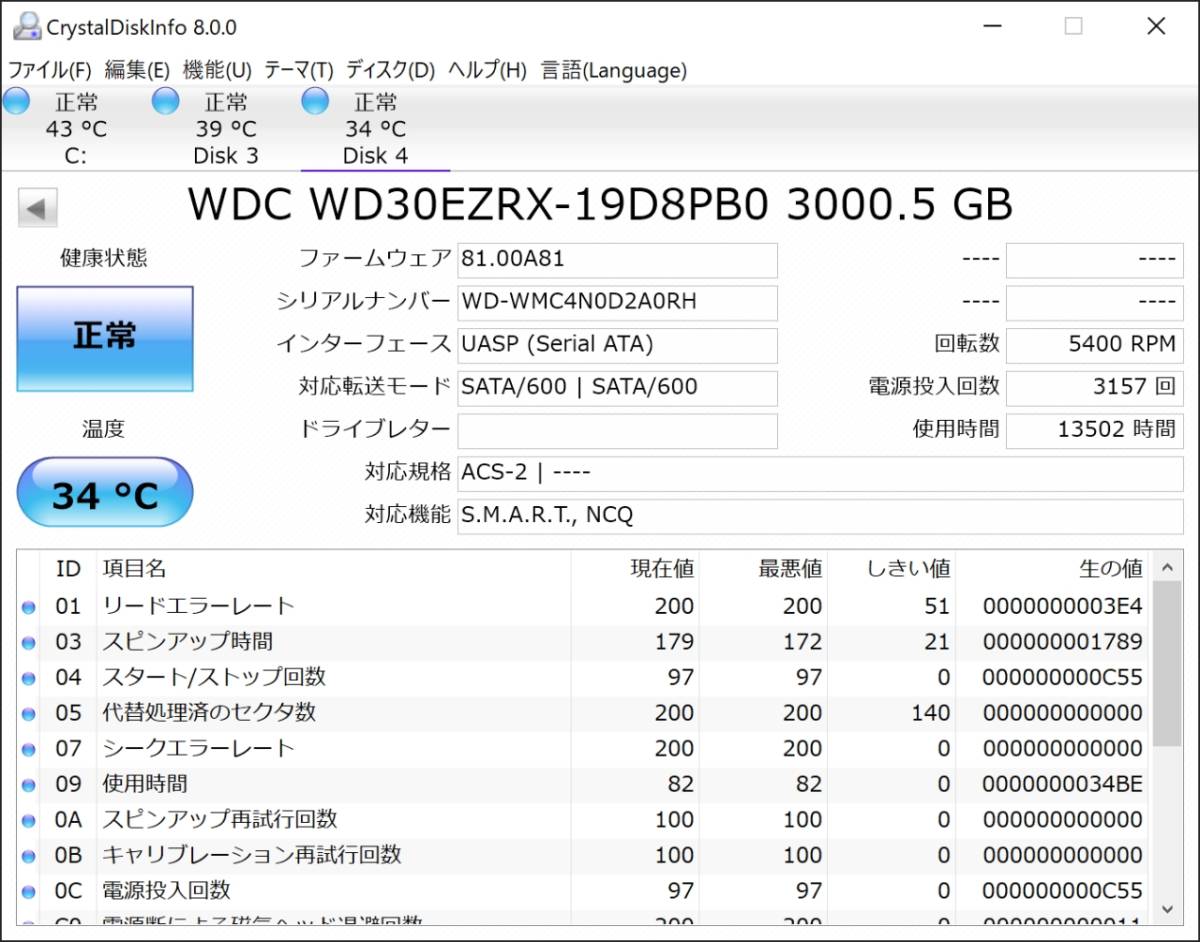Click the blue status orb for Disk 4
This screenshot has height=942, width=1200.
point(315,100)
